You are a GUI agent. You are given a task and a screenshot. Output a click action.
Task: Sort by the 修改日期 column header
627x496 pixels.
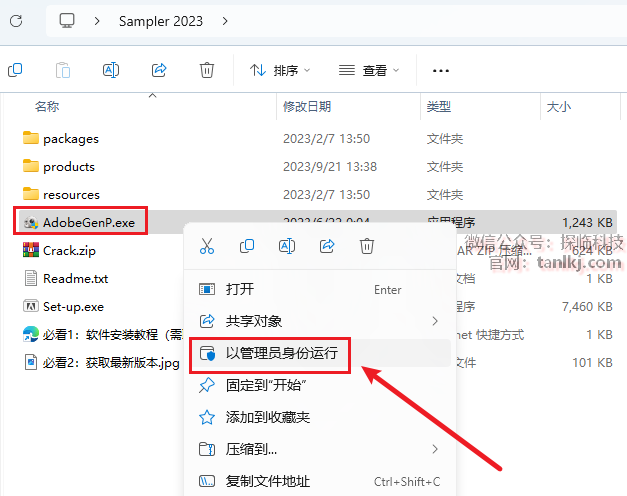pyautogui.click(x=307, y=106)
